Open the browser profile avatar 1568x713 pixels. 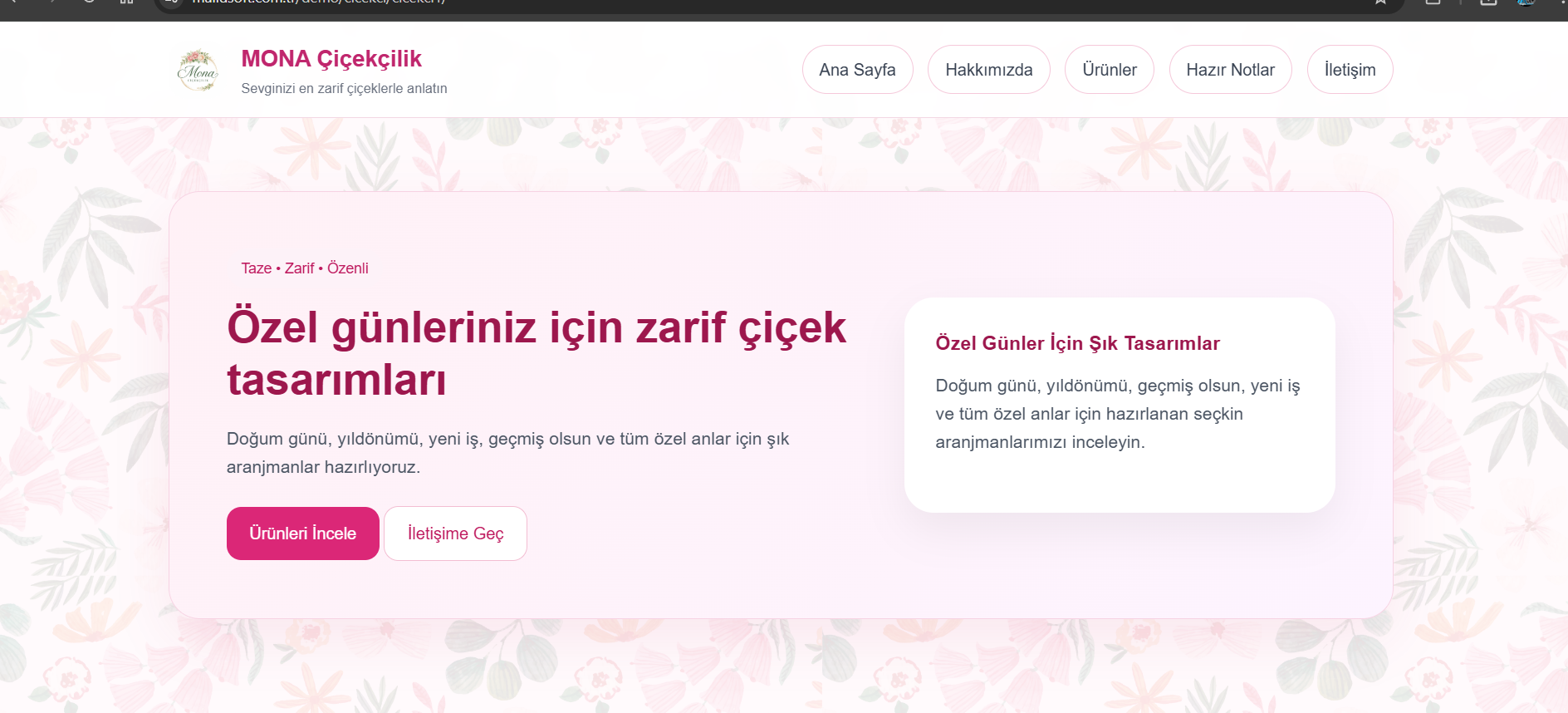coord(1526,2)
